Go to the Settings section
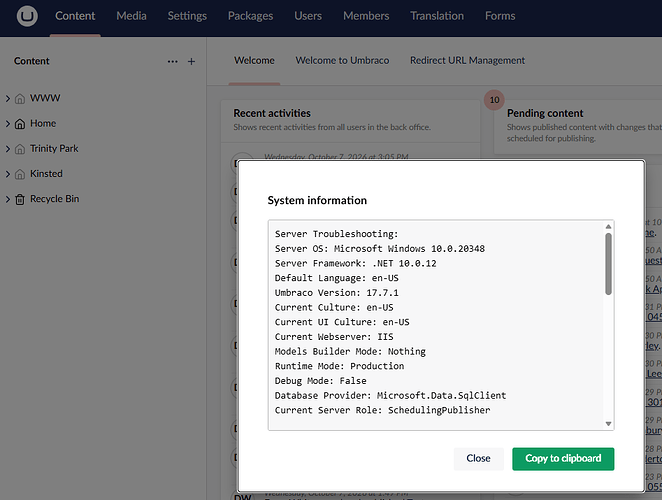The image size is (662, 500). (x=187, y=16)
